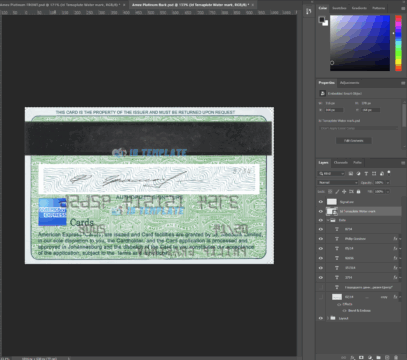Switch to Amex Platinum FRONT.psd document tab
The image size is (407, 360).
click(x=60, y=5)
